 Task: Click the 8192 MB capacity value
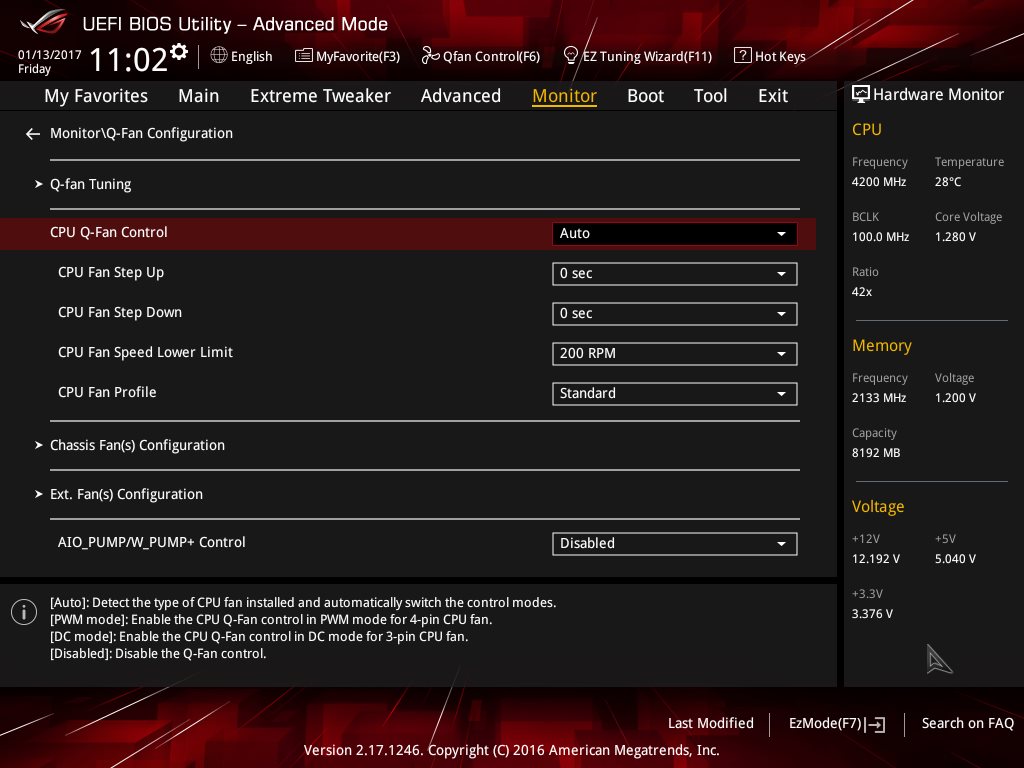pyautogui.click(x=876, y=453)
